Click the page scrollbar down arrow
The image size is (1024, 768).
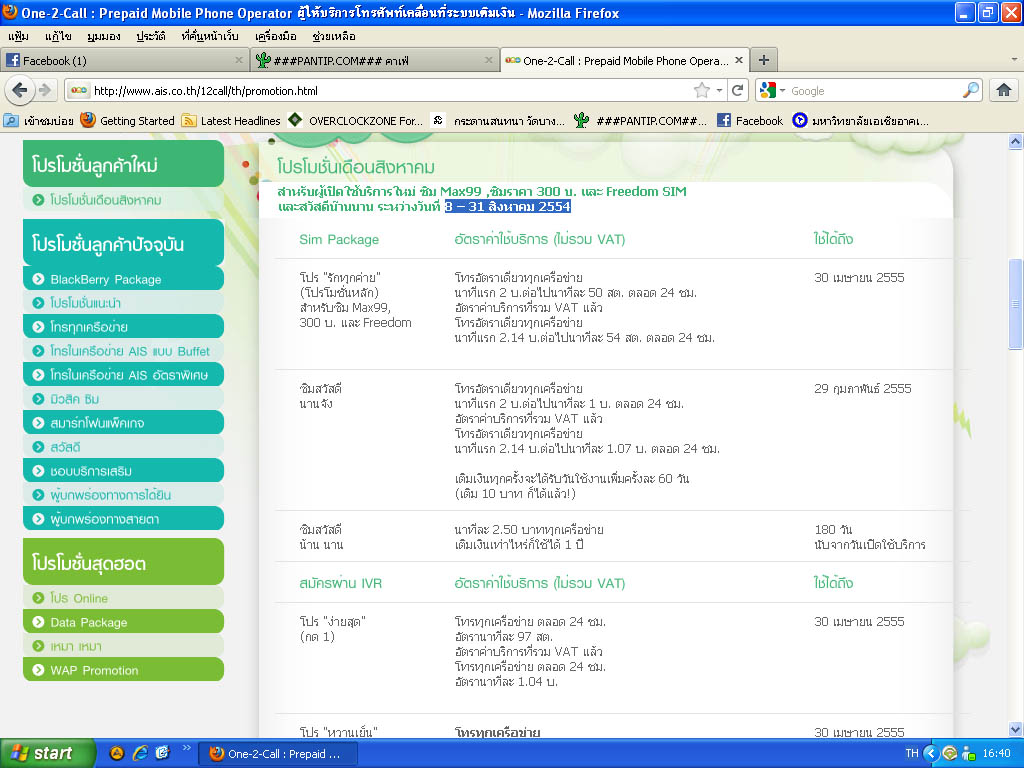pyautogui.click(x=1015, y=729)
